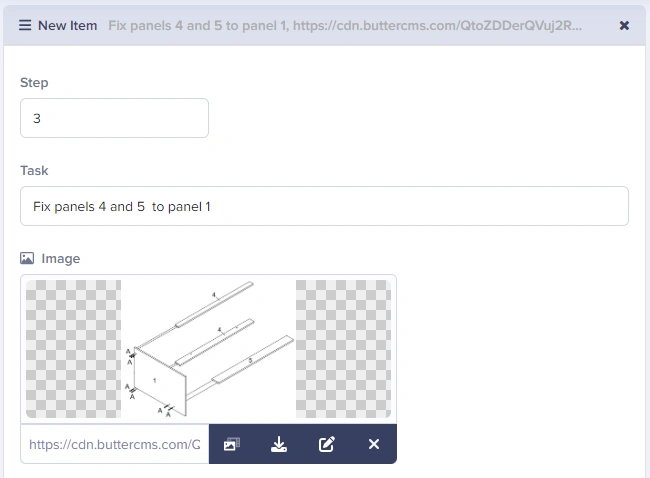The height and width of the screenshot is (478, 650).
Task: Download the image with the download icon
Action: tap(279, 444)
